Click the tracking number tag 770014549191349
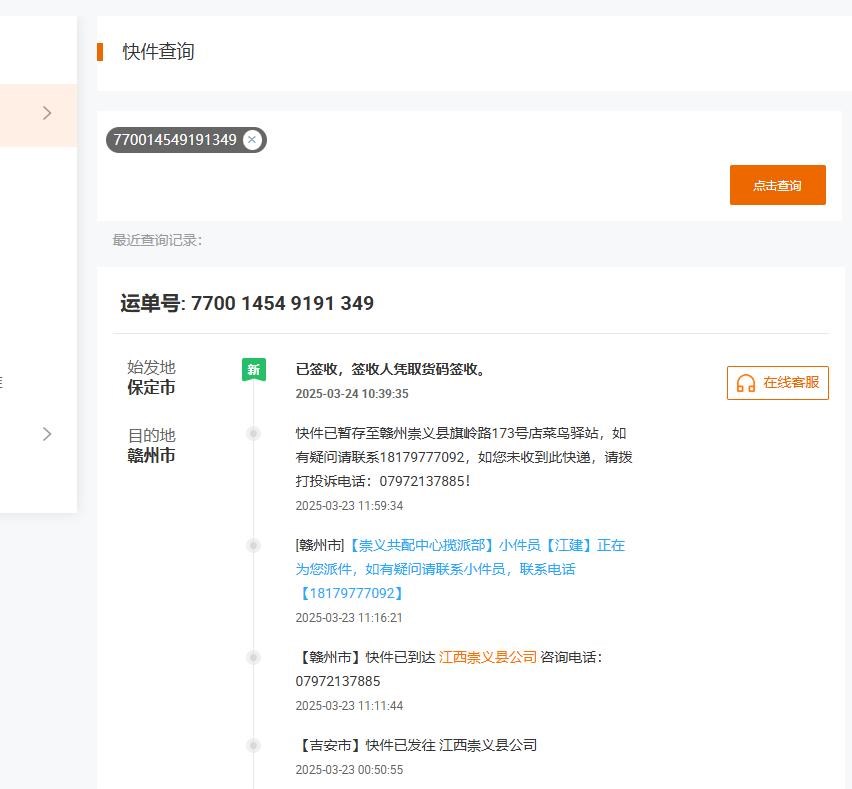This screenshot has height=789, width=852. coord(175,140)
